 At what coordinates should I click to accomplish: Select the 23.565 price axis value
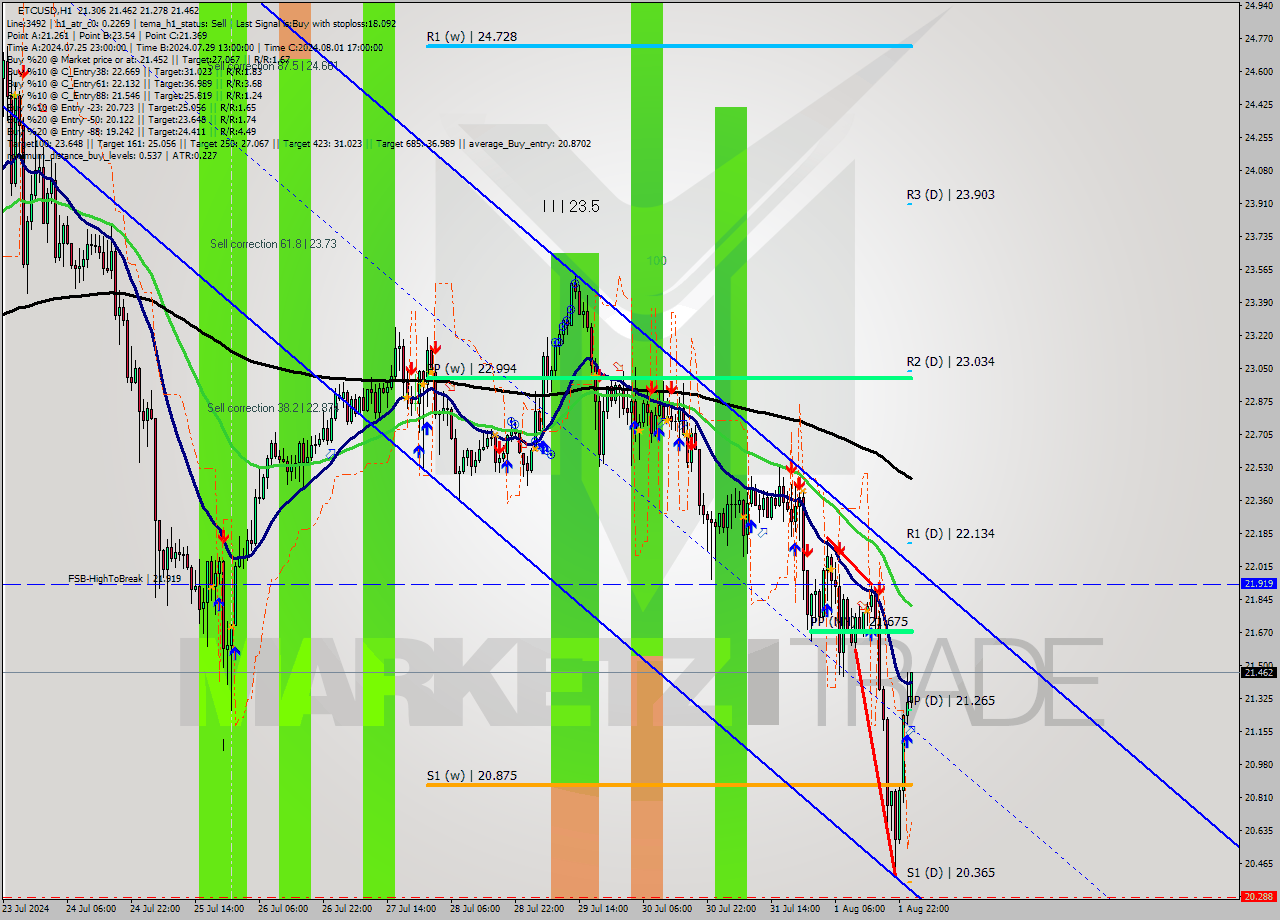coord(1257,270)
